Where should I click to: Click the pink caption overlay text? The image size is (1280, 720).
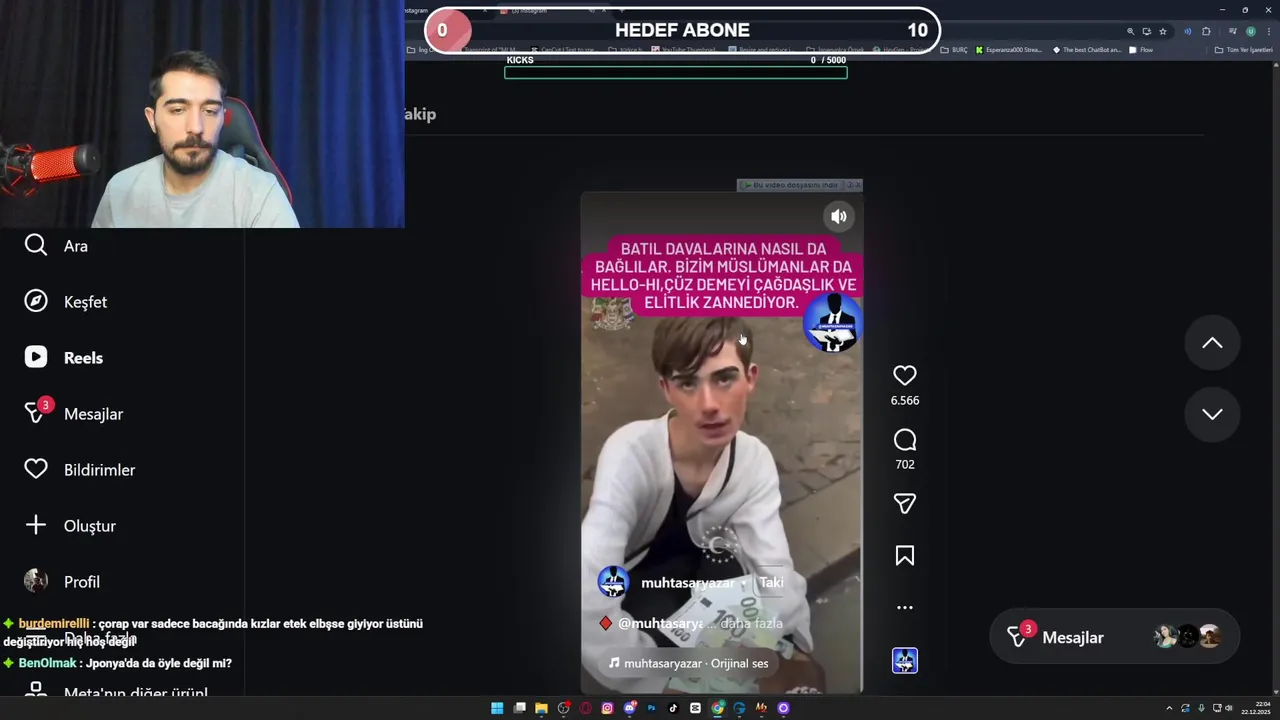pyautogui.click(x=724, y=276)
